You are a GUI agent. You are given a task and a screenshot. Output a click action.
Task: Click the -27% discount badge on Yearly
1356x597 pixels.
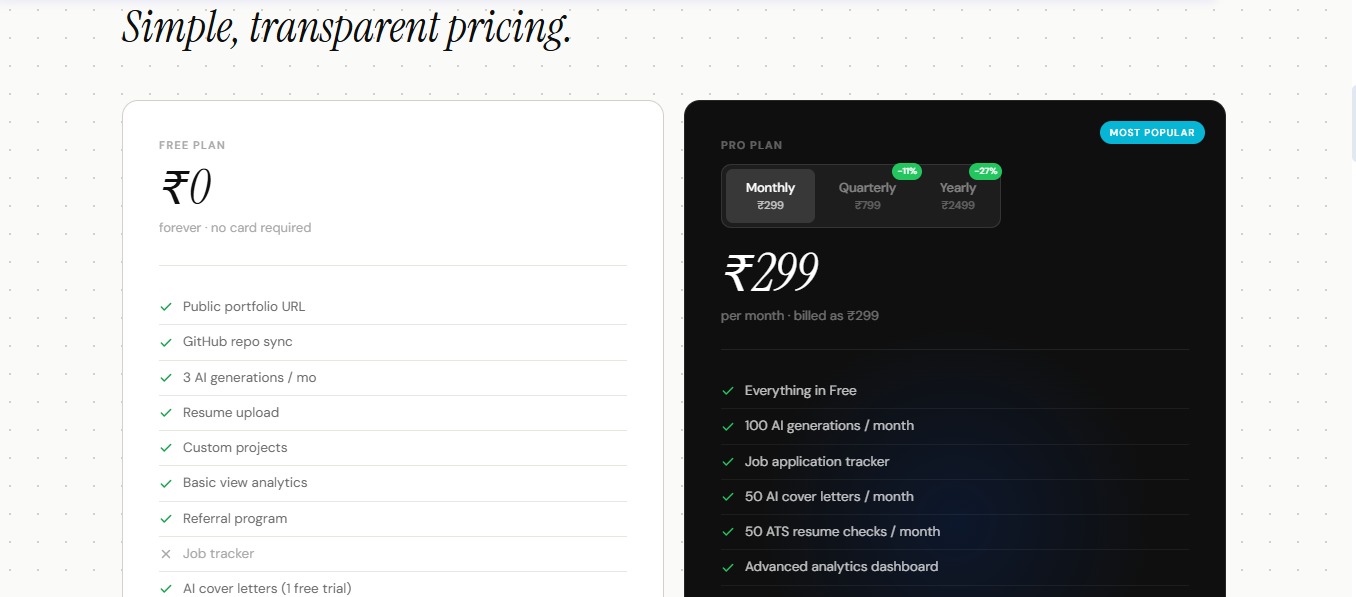tap(986, 171)
